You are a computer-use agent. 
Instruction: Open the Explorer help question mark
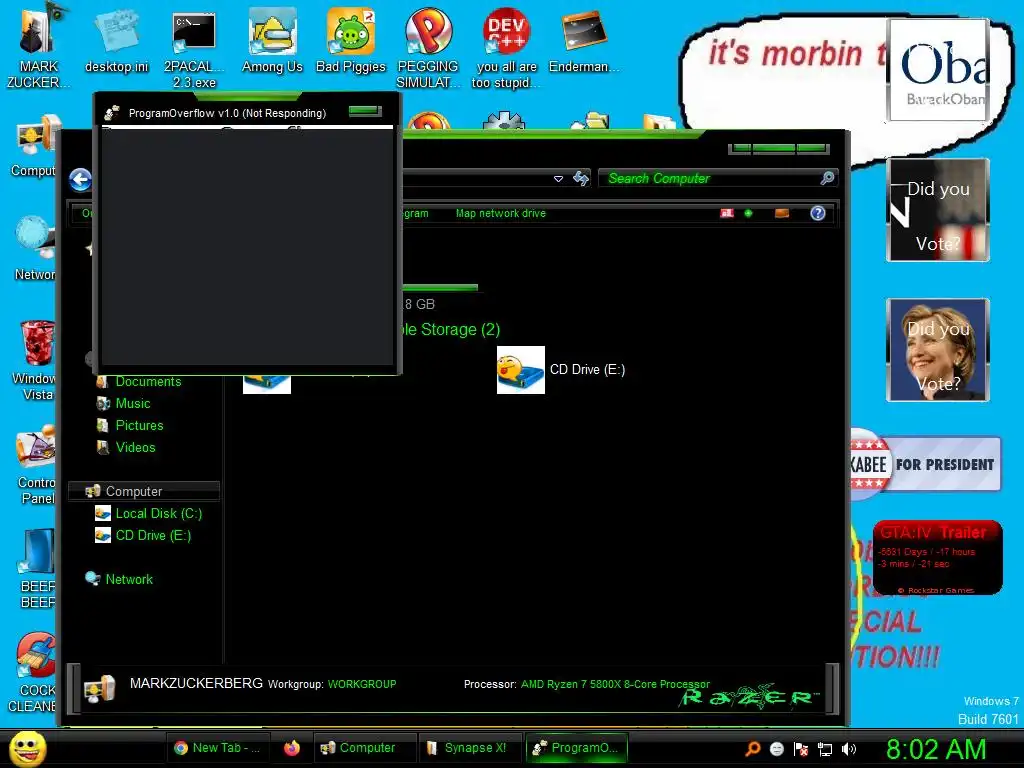click(x=818, y=213)
